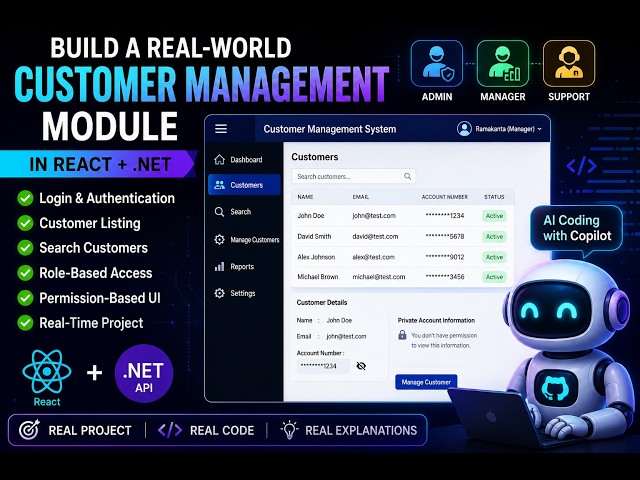Click the code brackets icon right of dashboard
640x480 pixels.
(582, 165)
